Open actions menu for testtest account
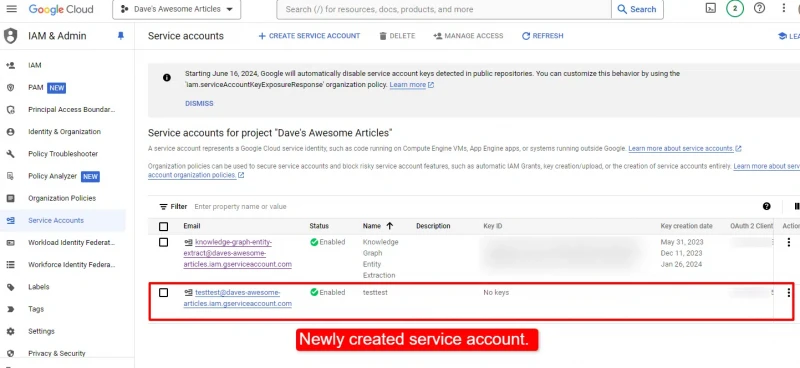Viewport: 800px width, 368px height. [789, 292]
